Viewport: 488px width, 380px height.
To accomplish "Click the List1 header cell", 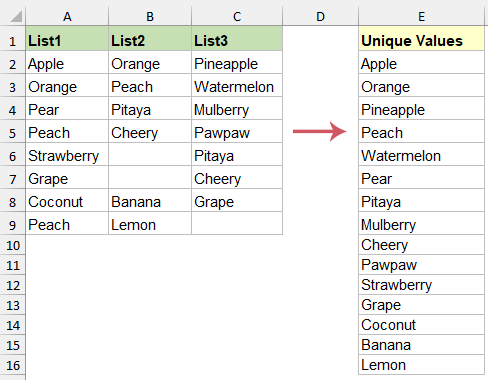I will point(67,39).
